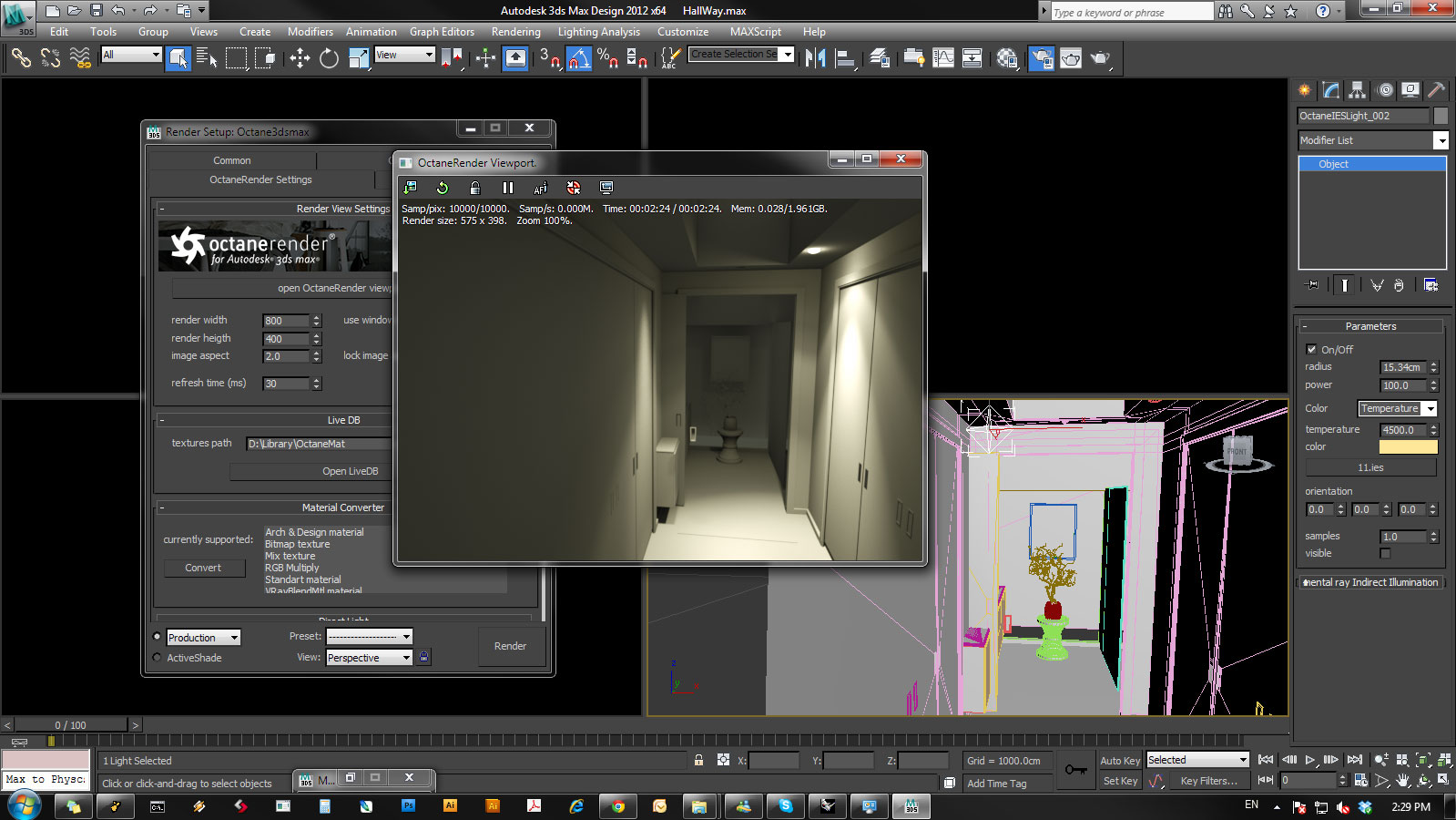Click the Align tool icon
Viewport: 1456px width, 820px height.
[846, 58]
